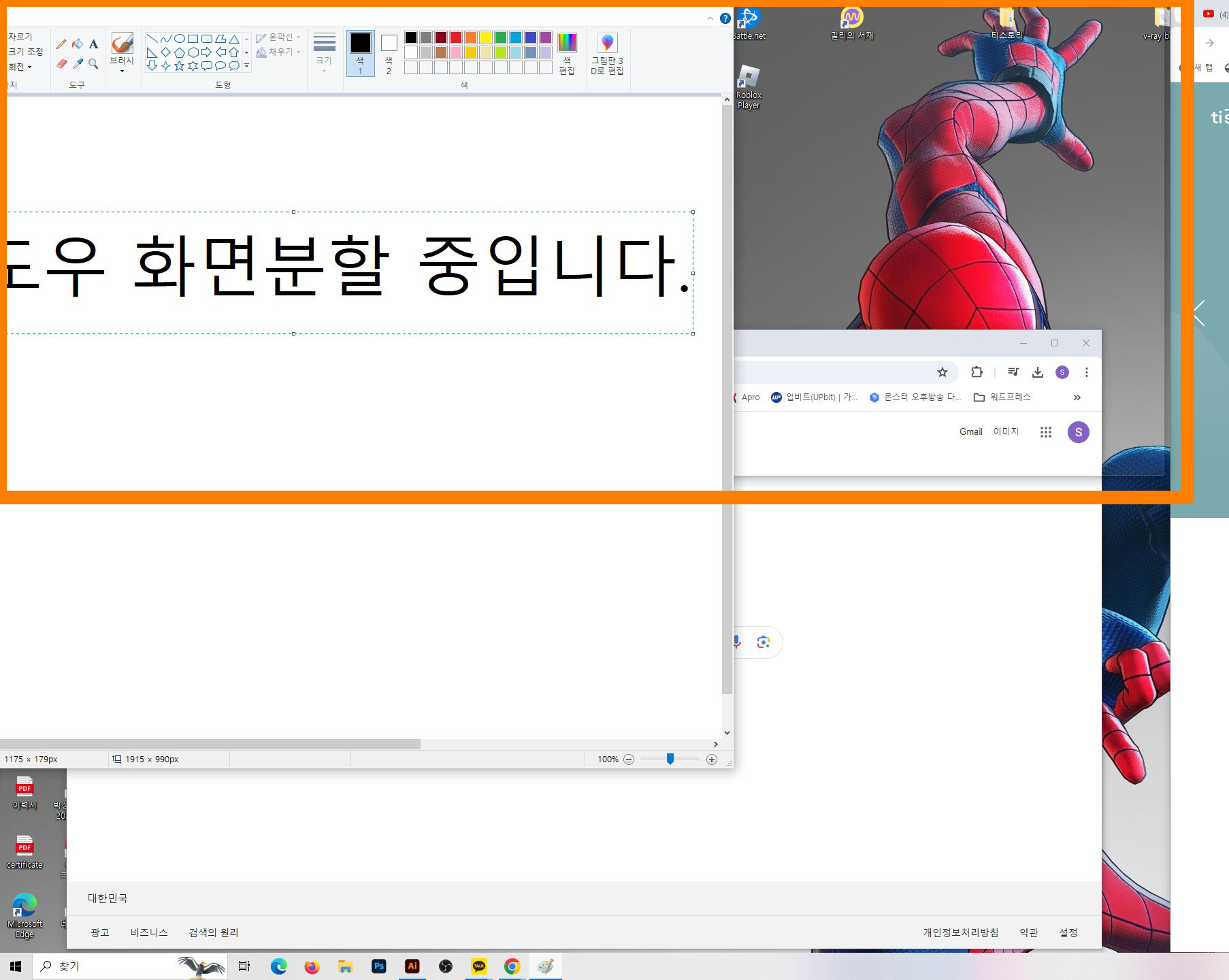The image size is (1229, 980).
Task: Click the 이미지 link on Google
Action: pyautogui.click(x=1006, y=432)
